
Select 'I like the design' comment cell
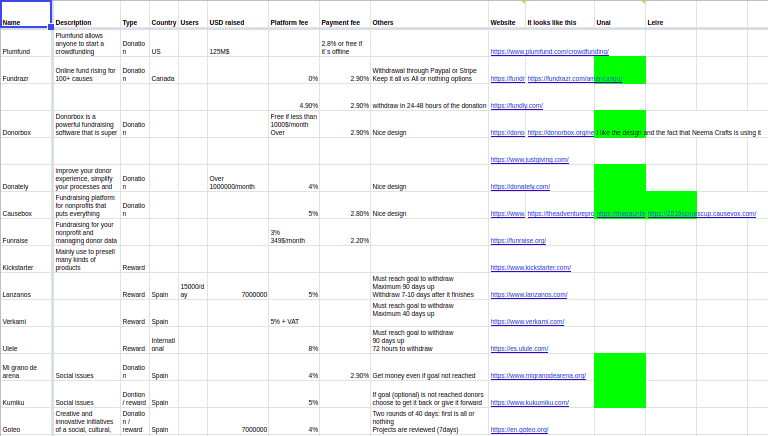[x=620, y=124]
